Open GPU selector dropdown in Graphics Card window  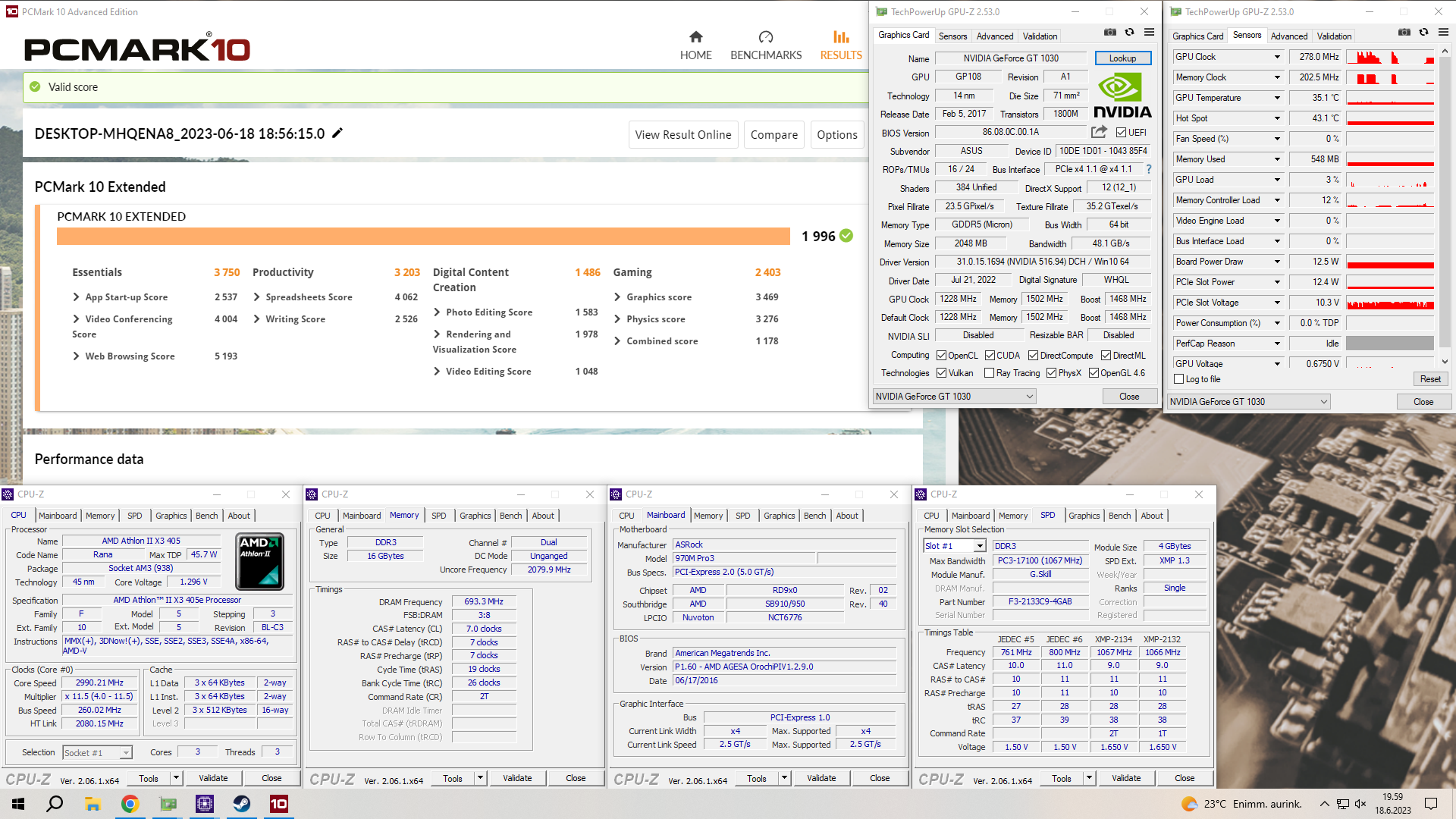click(x=954, y=397)
